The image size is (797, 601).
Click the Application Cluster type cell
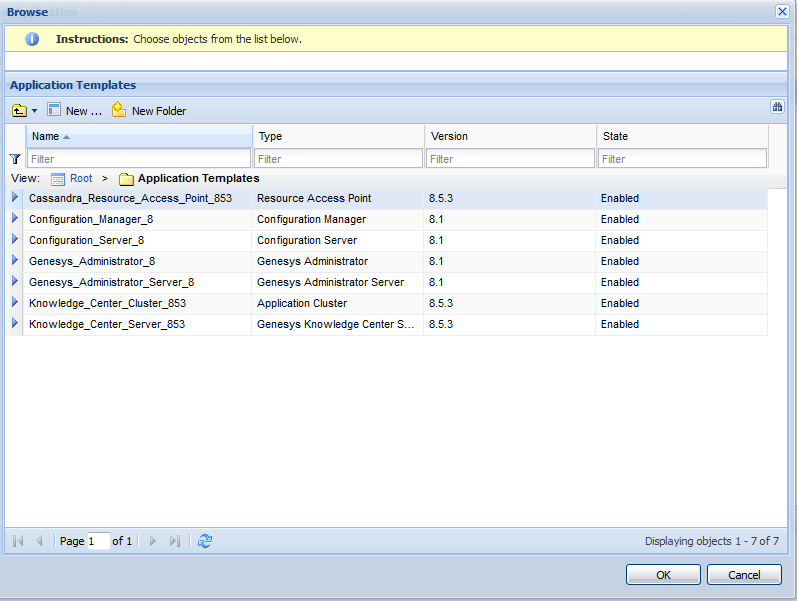pyautogui.click(x=338, y=303)
